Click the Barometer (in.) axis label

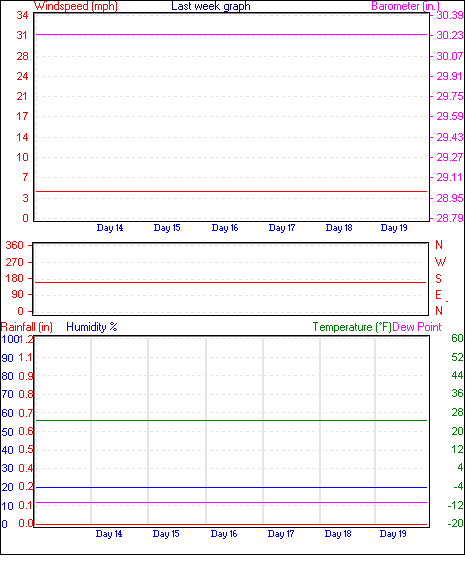(405, 6)
